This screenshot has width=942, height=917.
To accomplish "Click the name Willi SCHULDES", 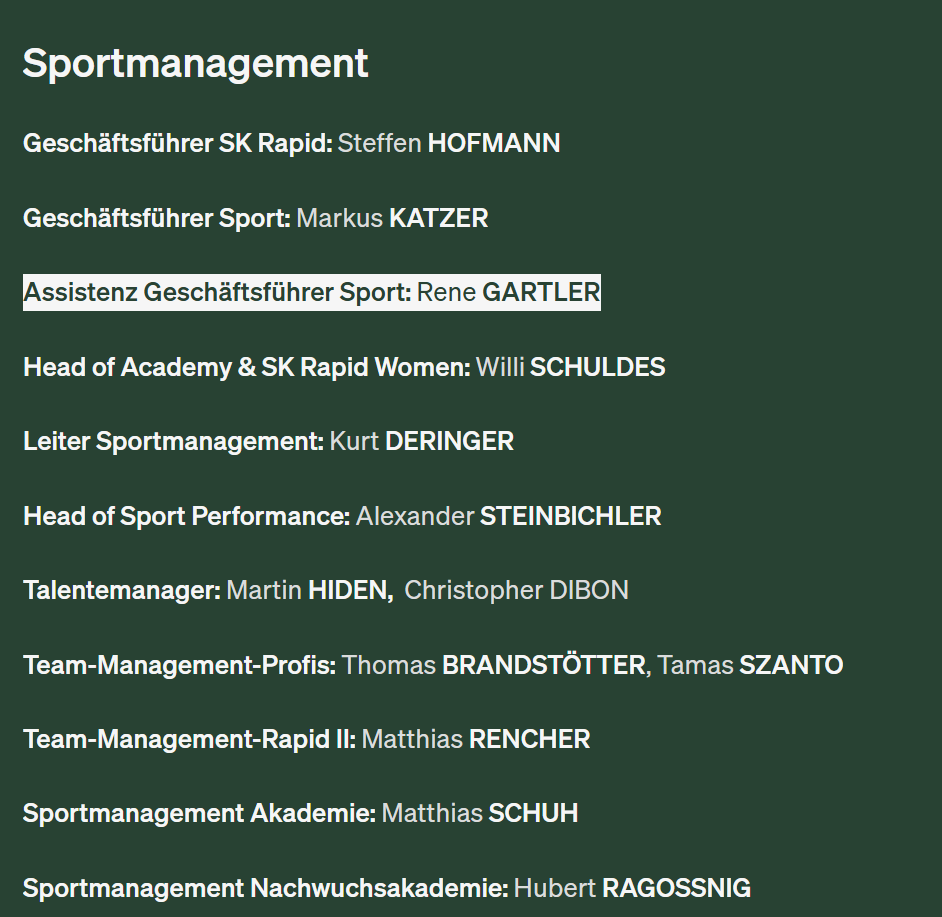I will click(570, 367).
